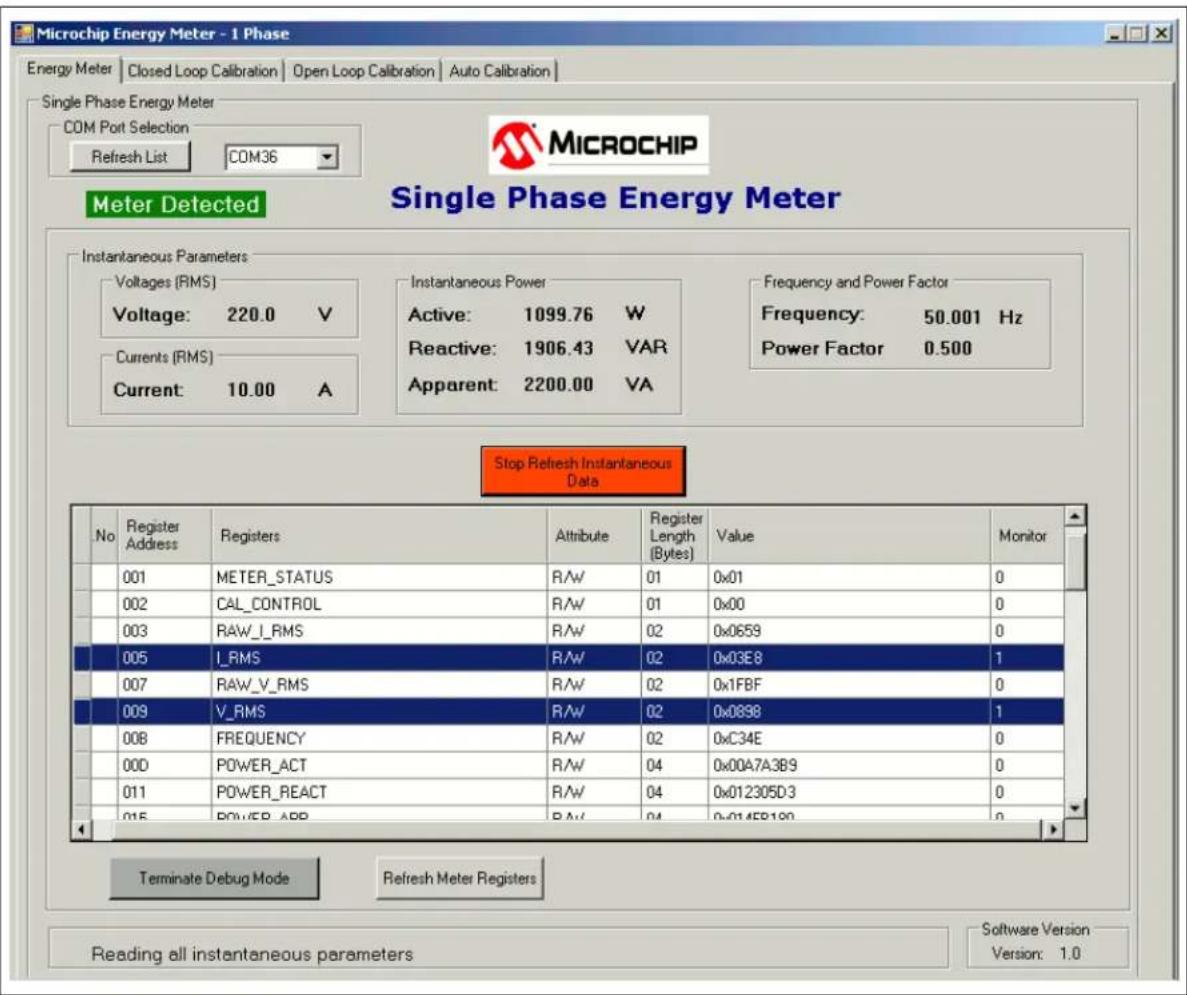Click the horizontal scrollbar right arrow
The height and width of the screenshot is (995, 1187).
(1052, 829)
